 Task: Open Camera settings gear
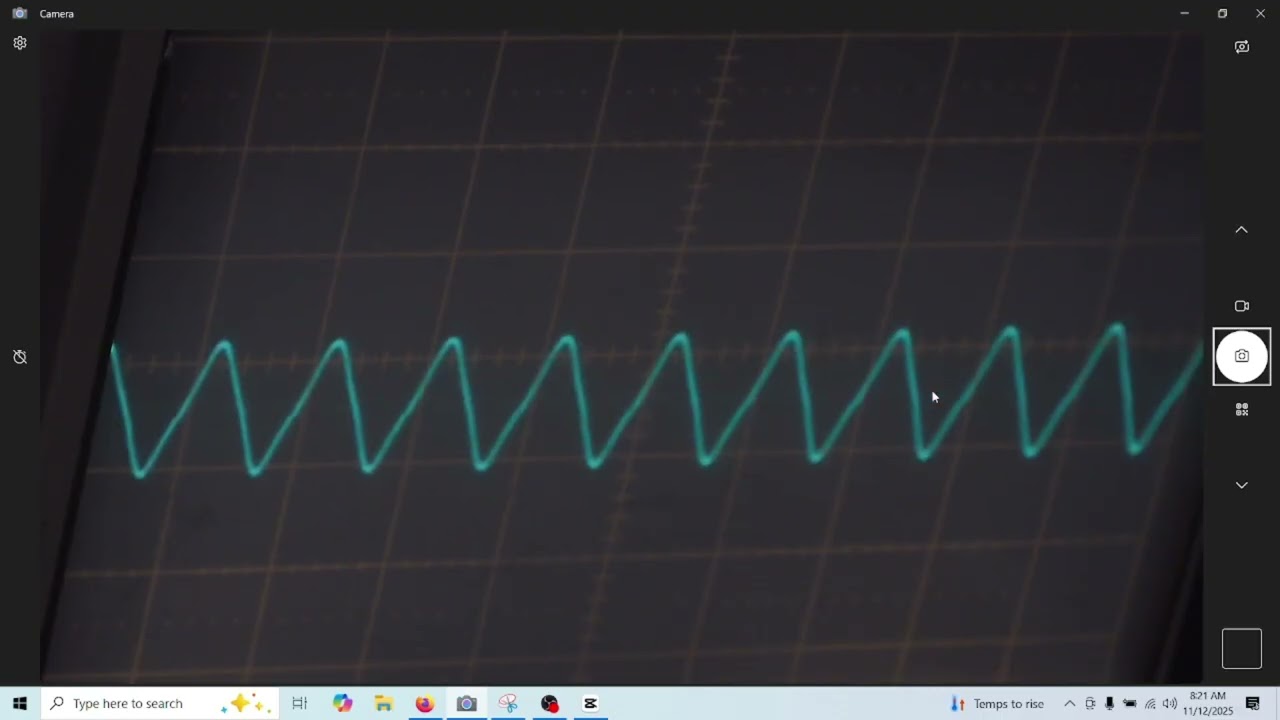point(20,43)
